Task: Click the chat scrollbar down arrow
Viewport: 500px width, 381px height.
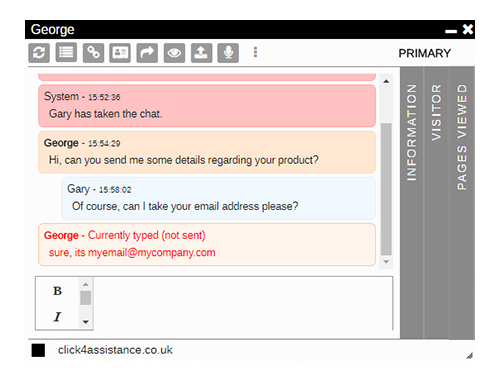Action: click(x=386, y=262)
